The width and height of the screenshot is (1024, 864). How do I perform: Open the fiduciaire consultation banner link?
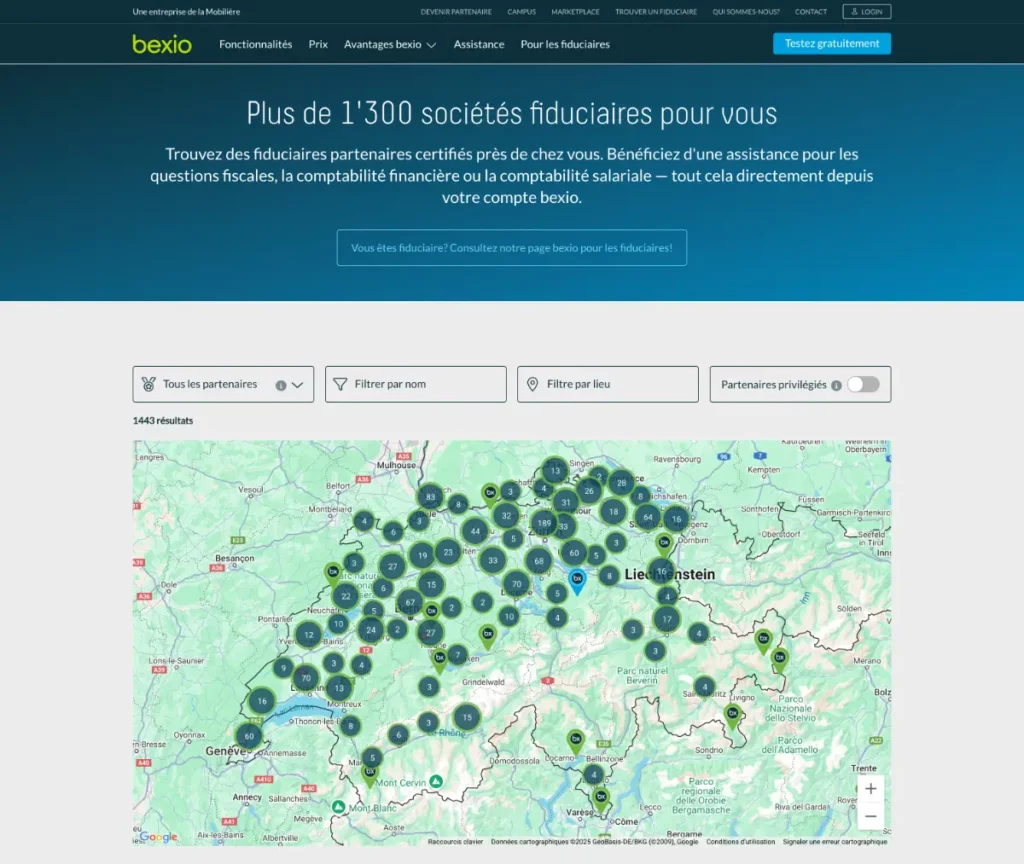511,247
